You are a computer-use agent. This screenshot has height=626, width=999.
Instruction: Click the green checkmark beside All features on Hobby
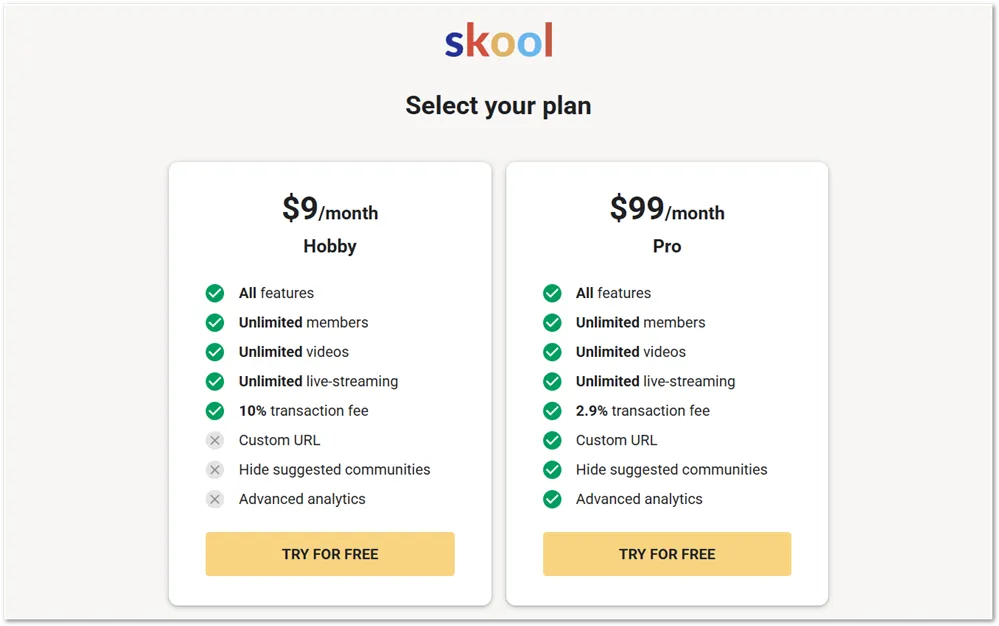[x=215, y=293]
